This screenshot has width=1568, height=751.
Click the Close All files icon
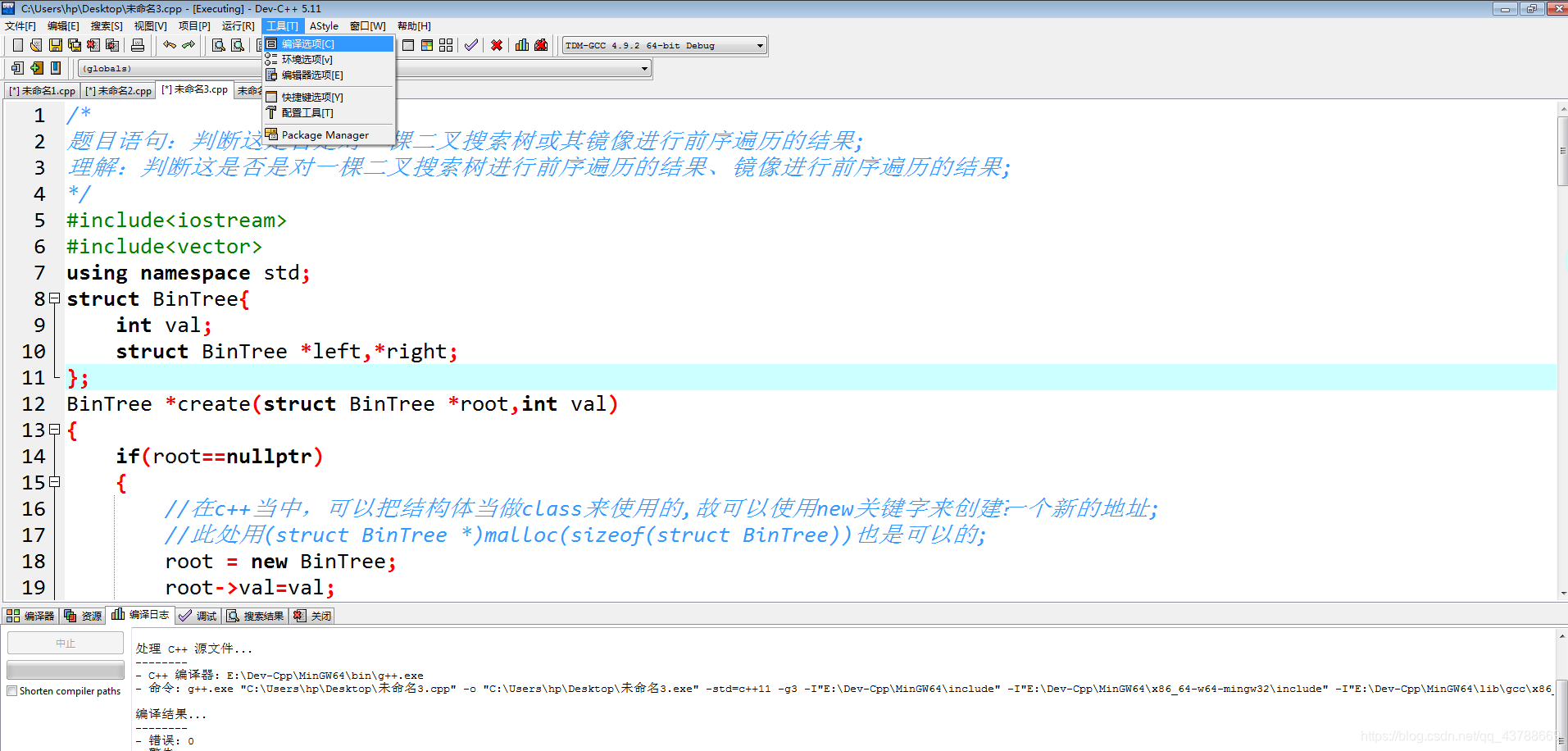click(112, 45)
